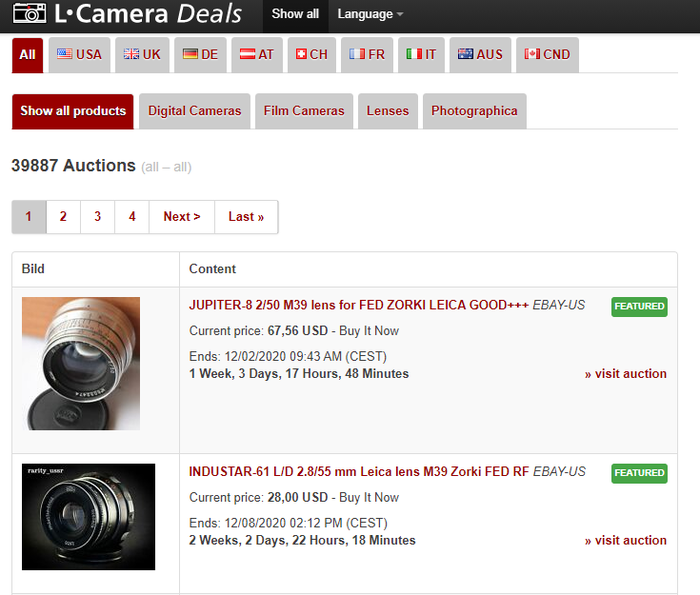Go to page 2 of auctions
Image resolution: width=700 pixels, height=595 pixels.
click(x=63, y=217)
